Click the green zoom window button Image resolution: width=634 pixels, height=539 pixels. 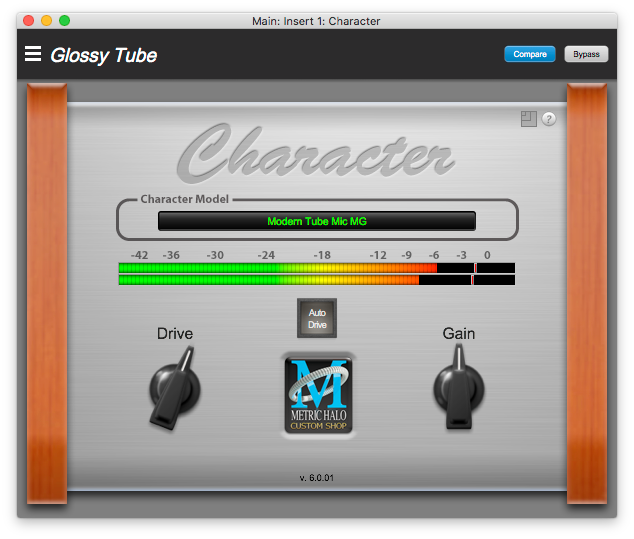pos(65,20)
